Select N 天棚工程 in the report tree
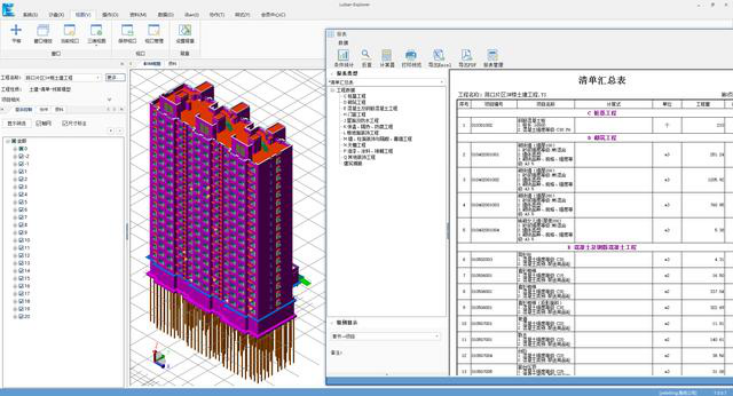This screenshot has width=734, height=397. [x=355, y=145]
